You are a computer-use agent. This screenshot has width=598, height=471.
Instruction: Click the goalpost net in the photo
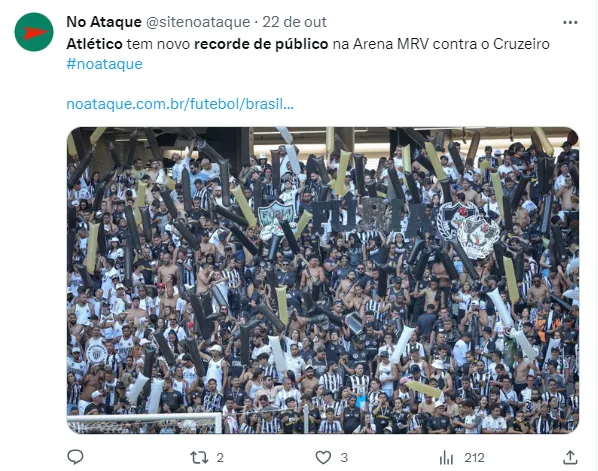144,423
